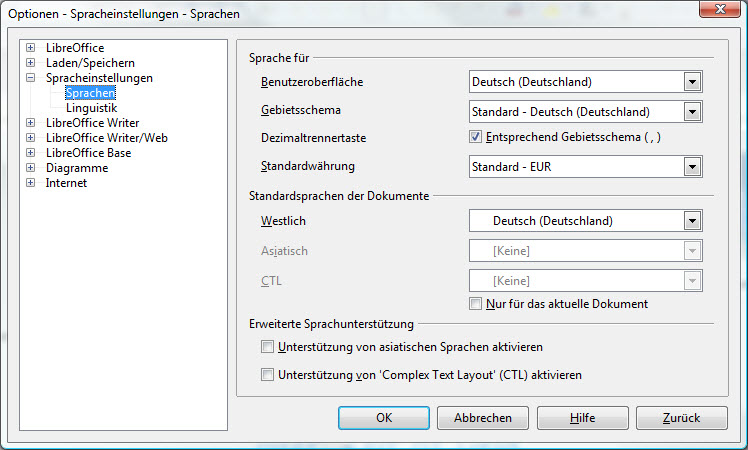Image resolution: width=748 pixels, height=450 pixels.
Task: Expand the LibreOffice Base node
Action: click(x=31, y=153)
